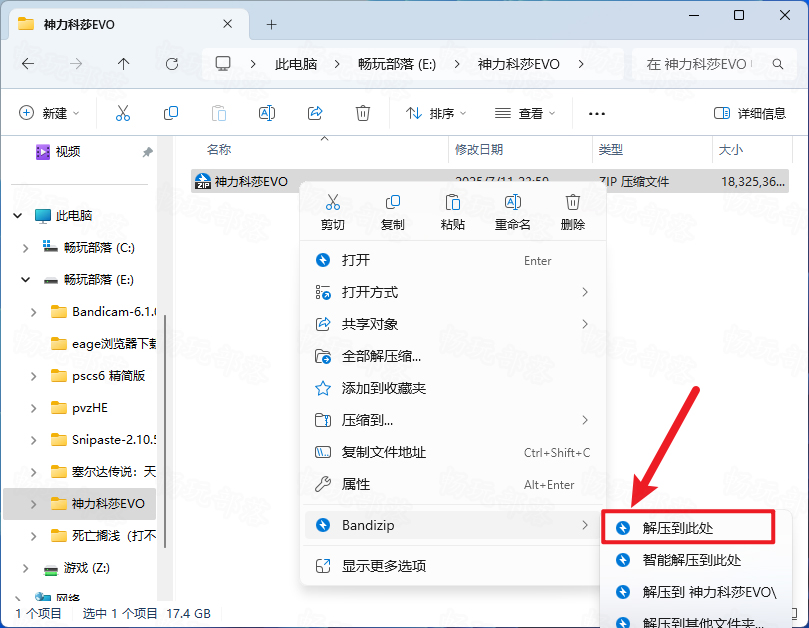Expand the pvzHE folder node
This screenshot has width=809, height=628.
pos(34,408)
